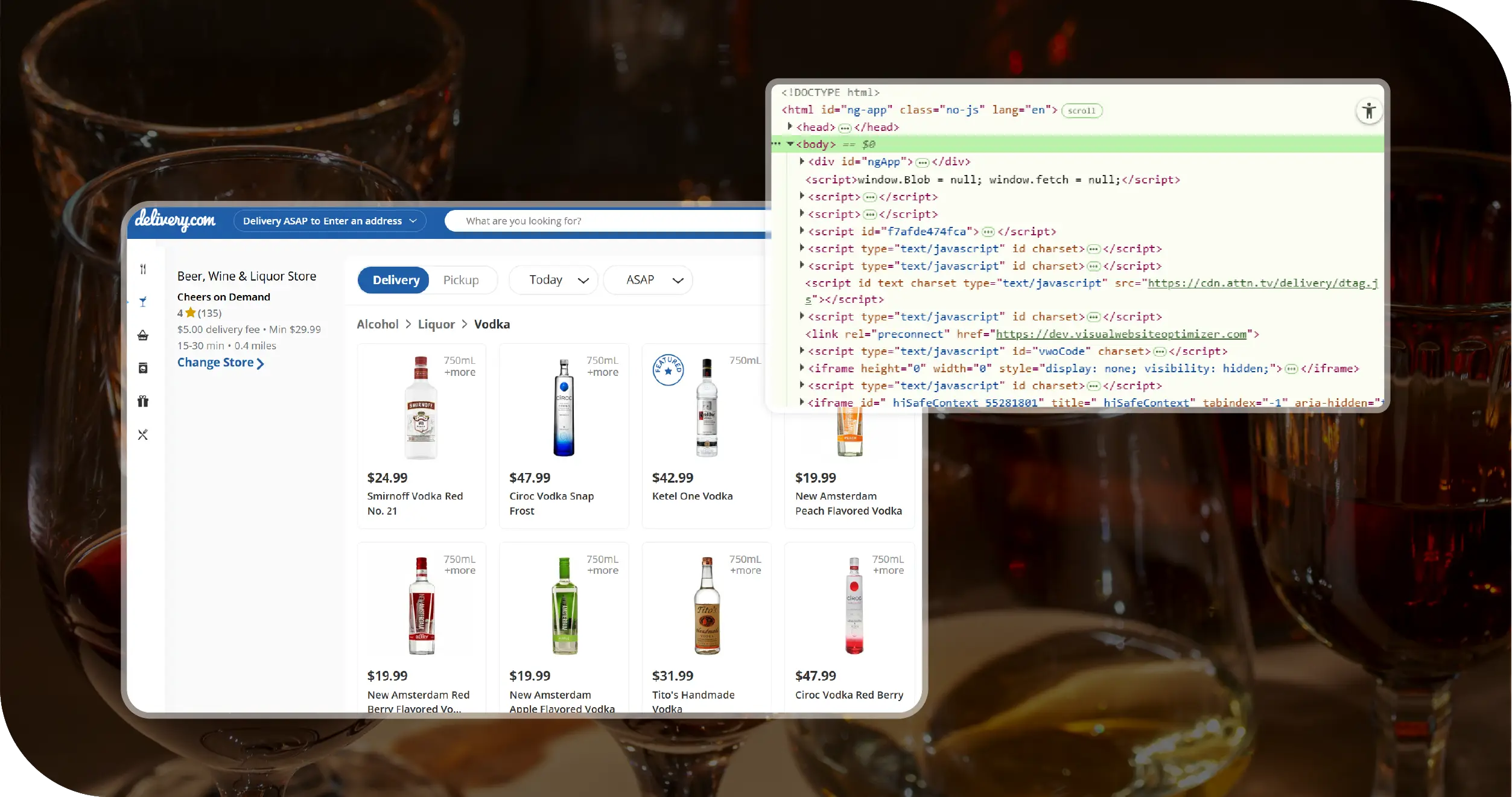Click the delivery.com logo
This screenshot has width=1512, height=797.
(x=175, y=220)
